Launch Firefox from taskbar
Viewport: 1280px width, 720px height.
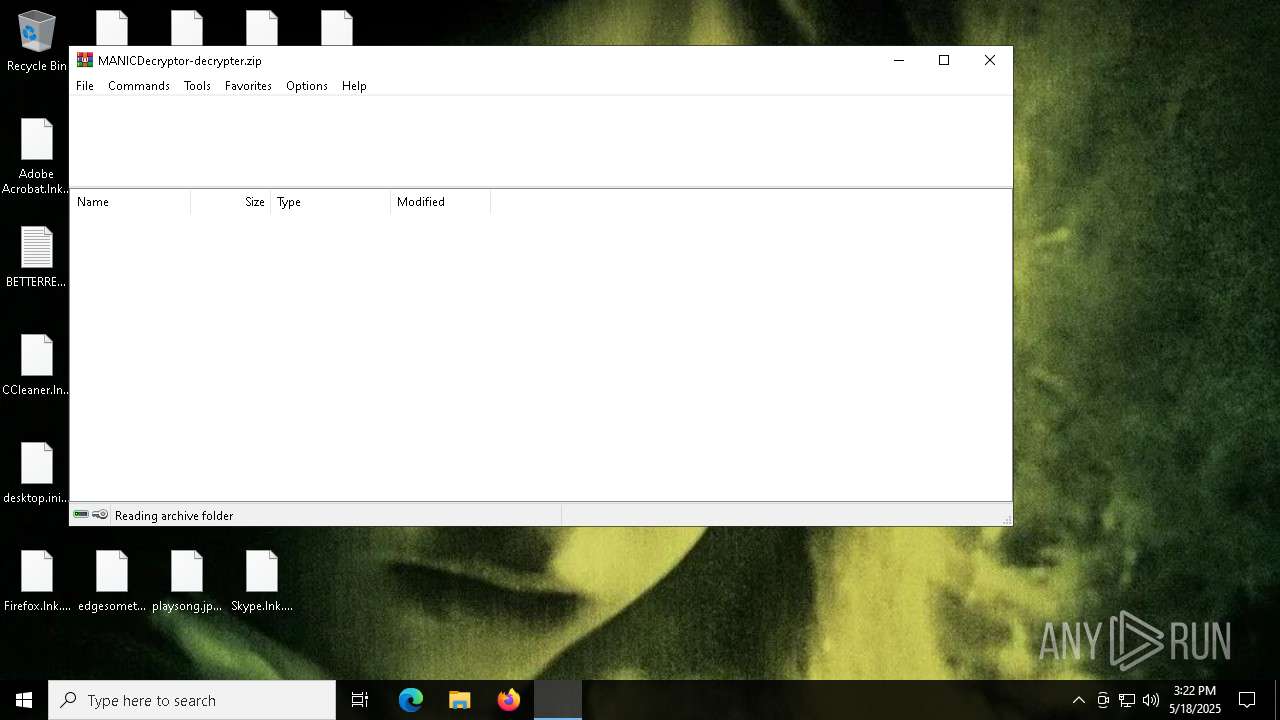pos(509,700)
